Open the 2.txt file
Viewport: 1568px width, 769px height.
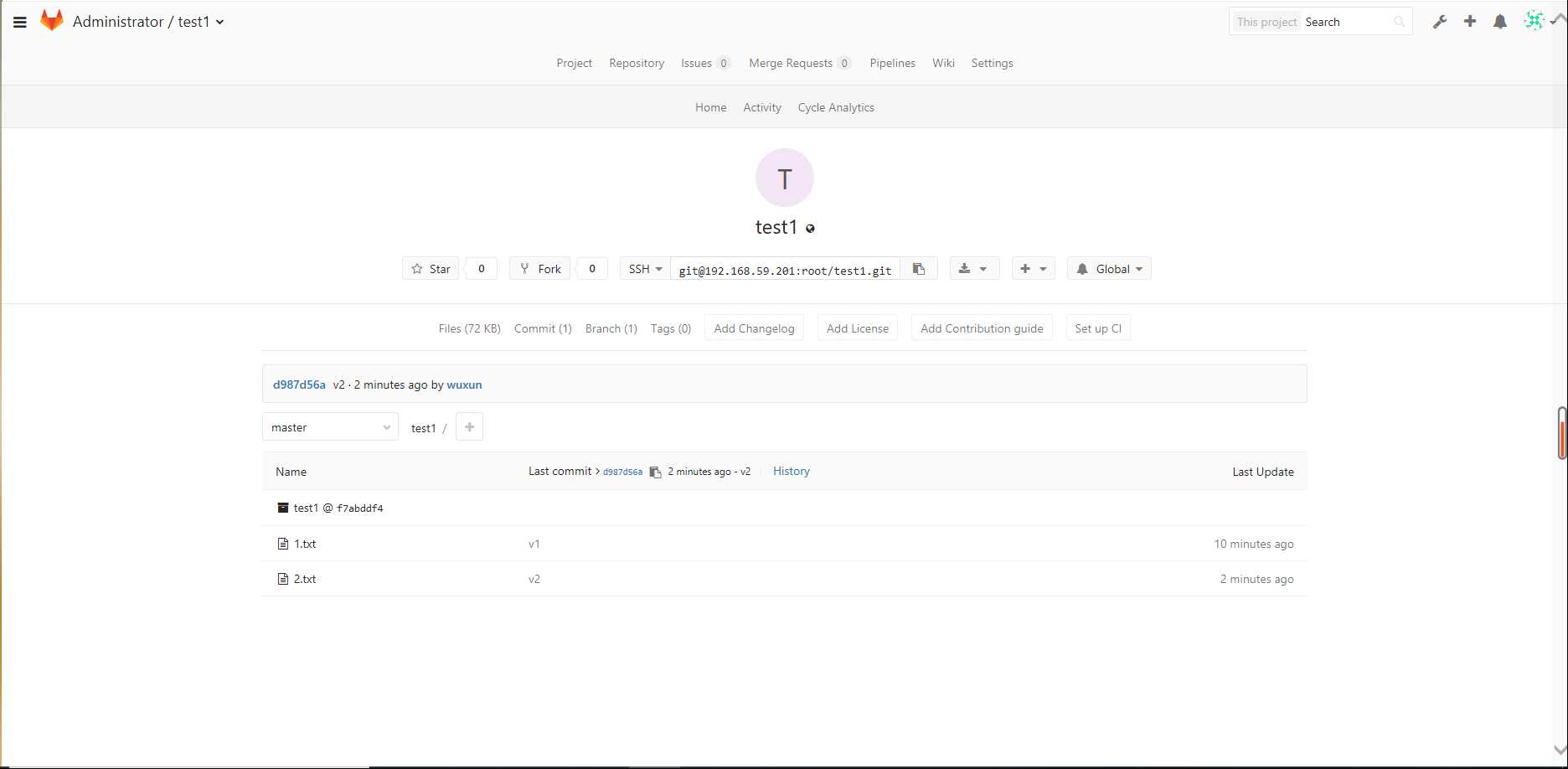coord(305,579)
